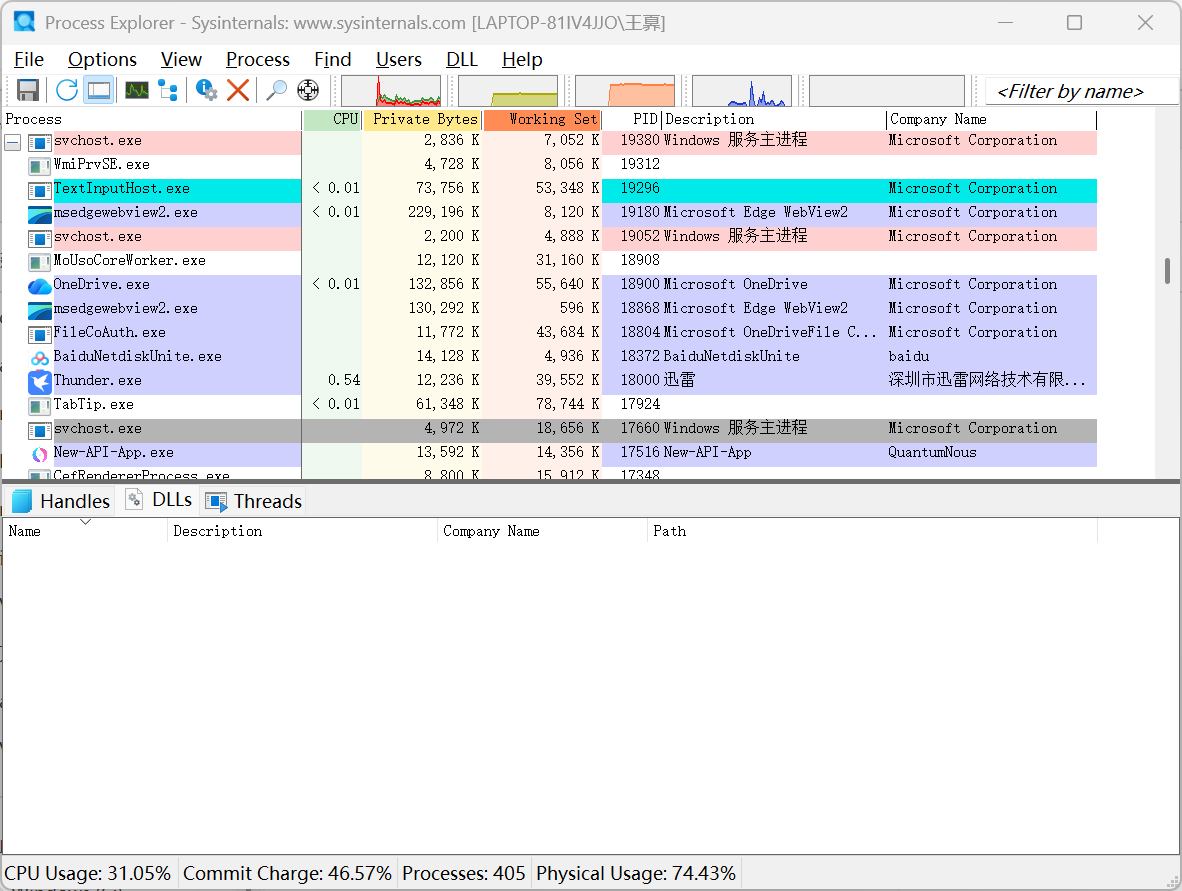Select svchost.exe row with PID 19052
The height and width of the screenshot is (891, 1182).
tap(550, 237)
